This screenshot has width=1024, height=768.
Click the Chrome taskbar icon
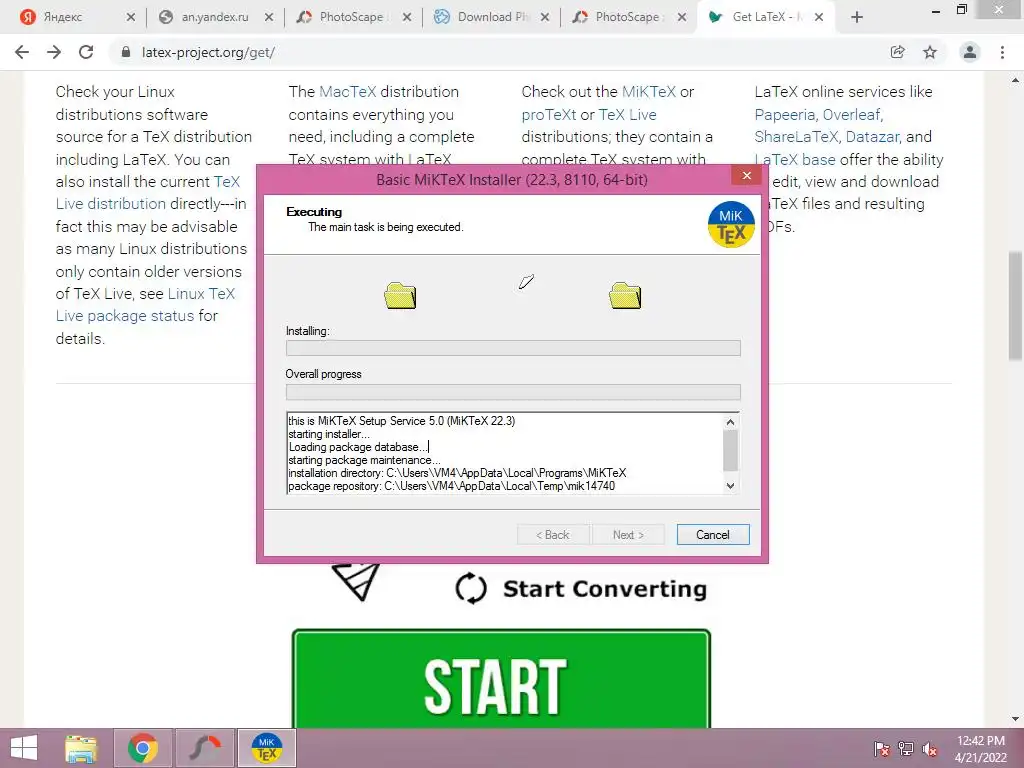[142, 748]
